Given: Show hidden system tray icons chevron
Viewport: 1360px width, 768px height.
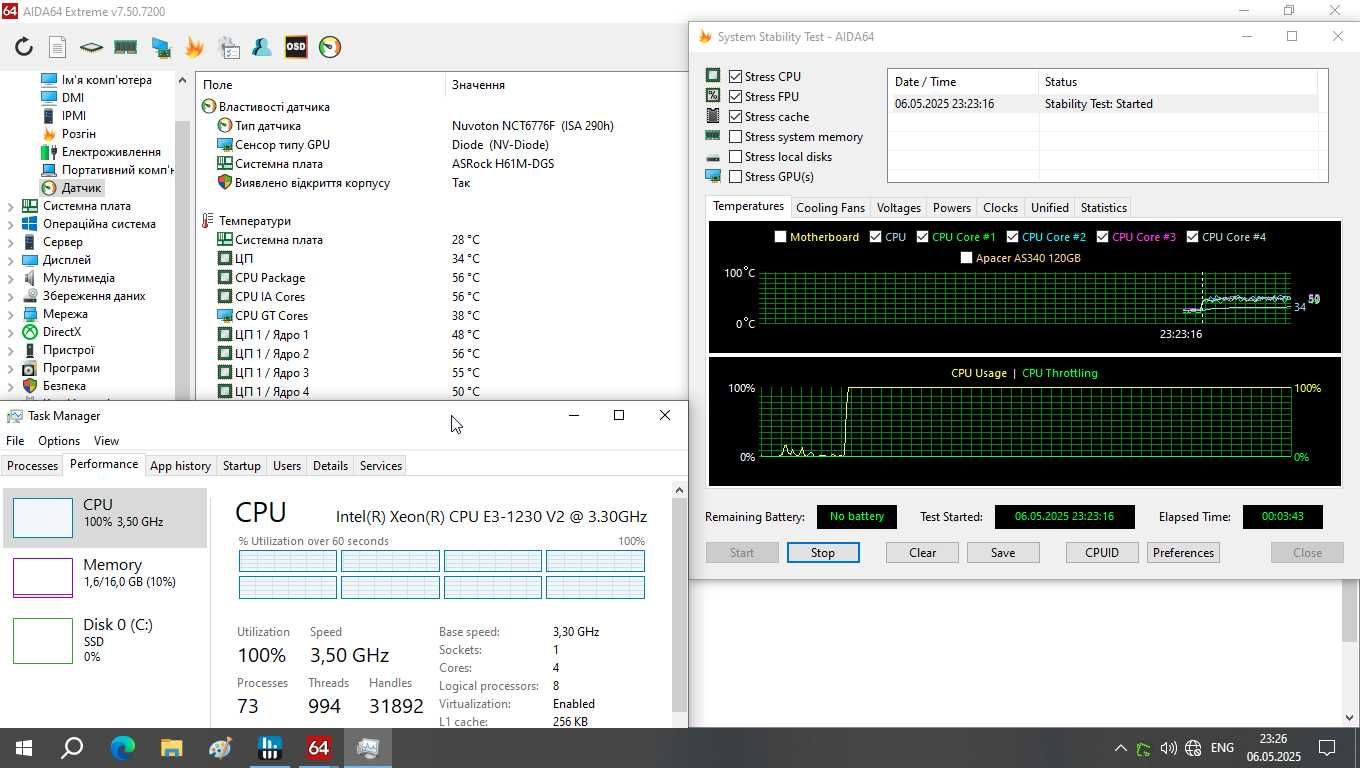Looking at the screenshot, I should (x=1120, y=748).
